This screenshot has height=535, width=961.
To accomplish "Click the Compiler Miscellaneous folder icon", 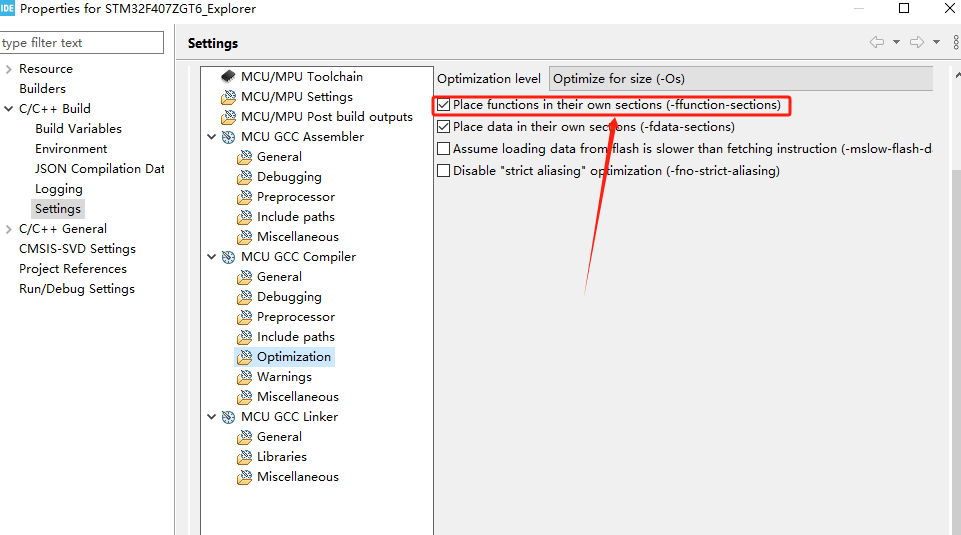I will [x=245, y=397].
